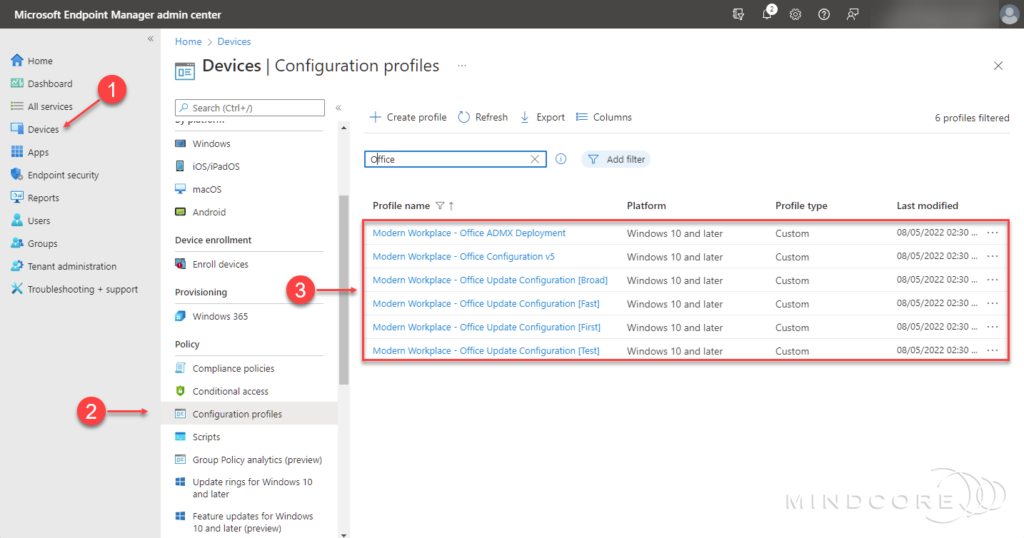Open Devices in left navigation
The image size is (1024, 538).
(x=35, y=129)
